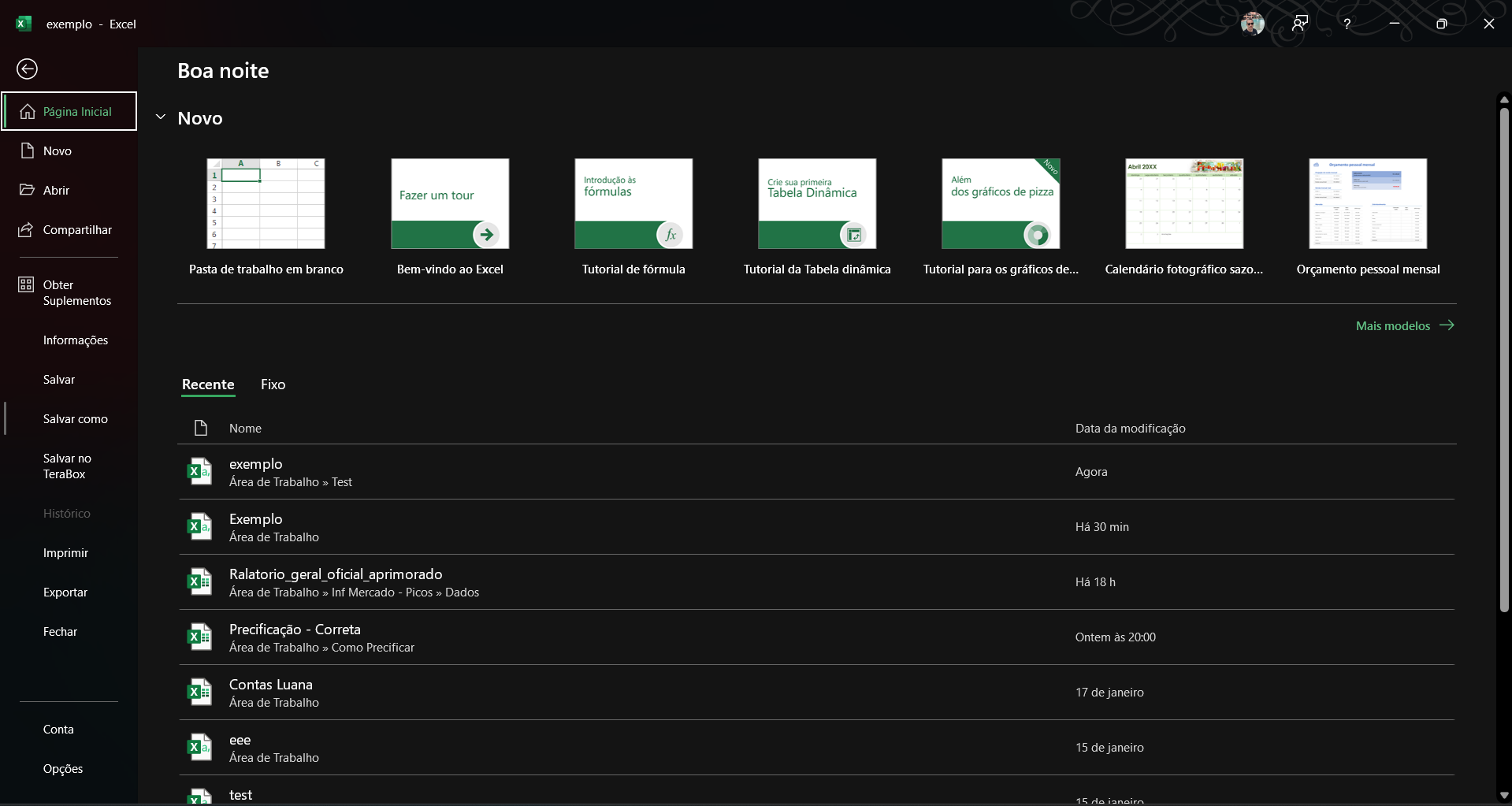The image size is (1512, 806).
Task: Switch to the Recente tab
Action: [x=208, y=384]
